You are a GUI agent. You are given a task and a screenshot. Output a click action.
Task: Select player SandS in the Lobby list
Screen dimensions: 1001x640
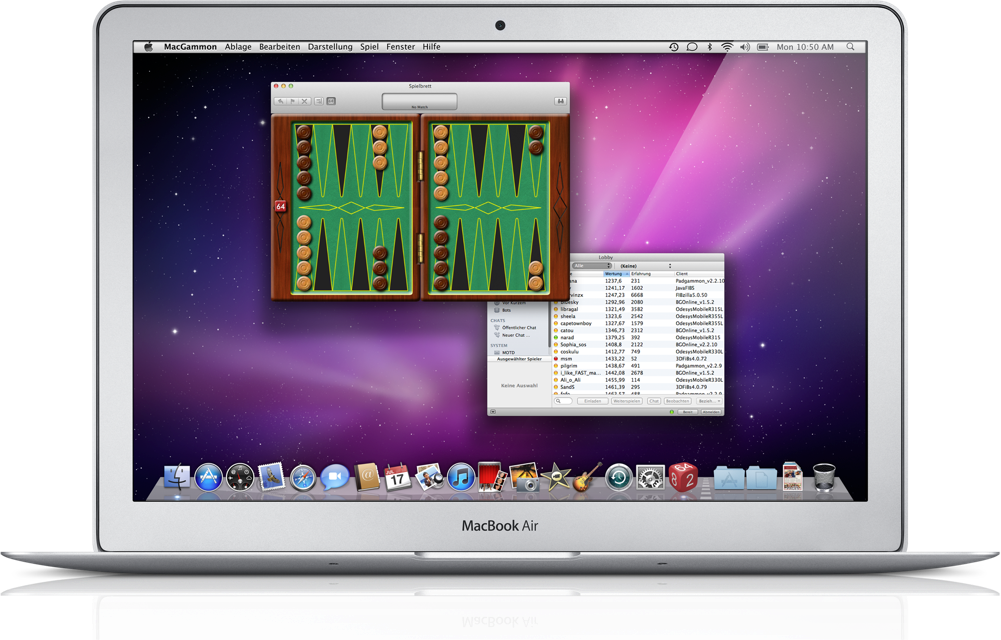click(638, 387)
